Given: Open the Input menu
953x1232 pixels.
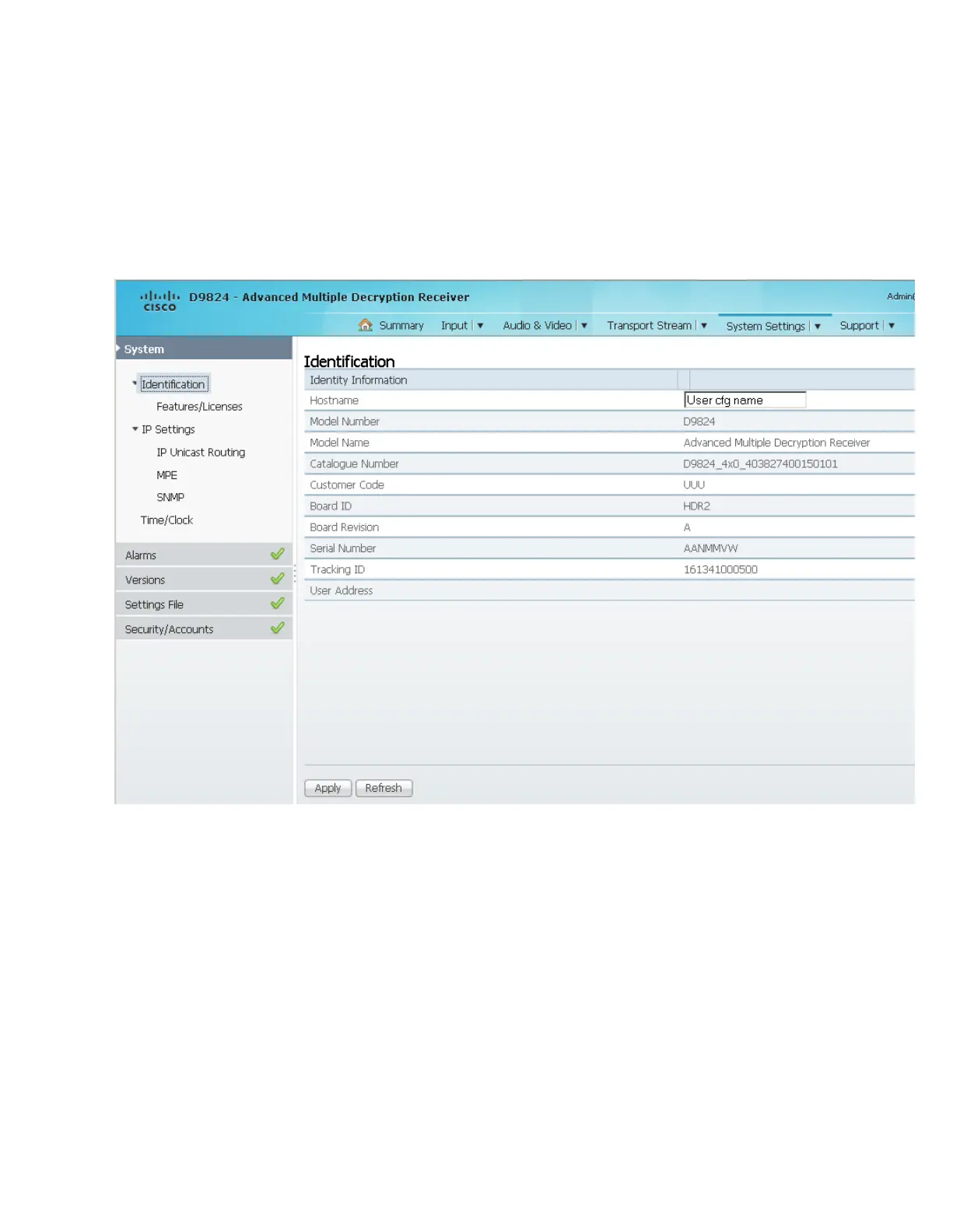Looking at the screenshot, I should [454, 326].
